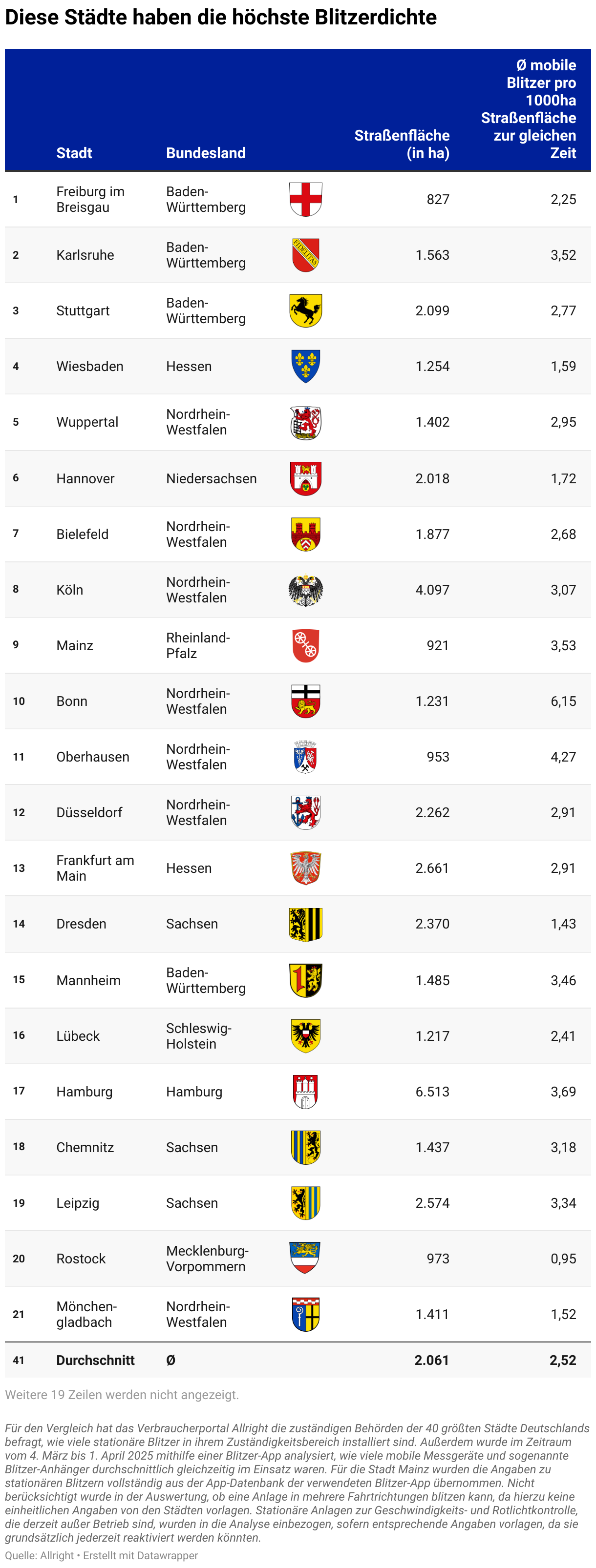Sort by Straßenfläche (in ha) header

tap(402, 144)
